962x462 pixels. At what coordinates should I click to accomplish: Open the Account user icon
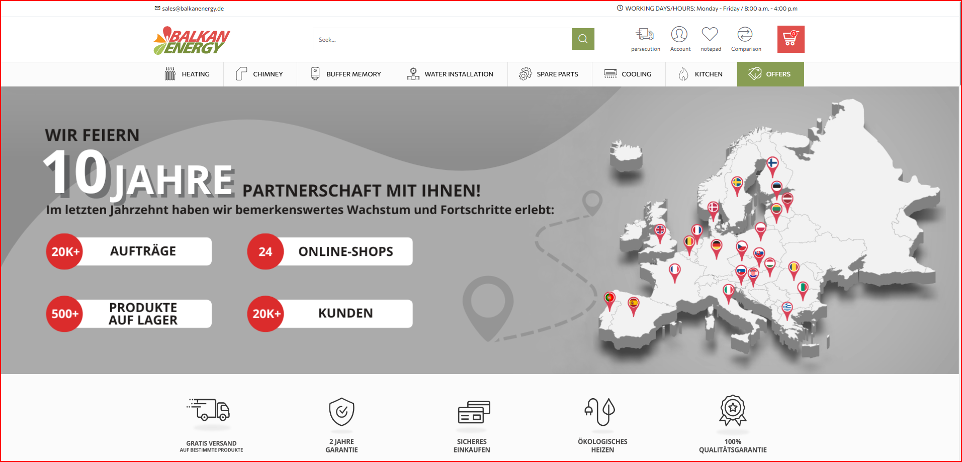[x=680, y=36]
